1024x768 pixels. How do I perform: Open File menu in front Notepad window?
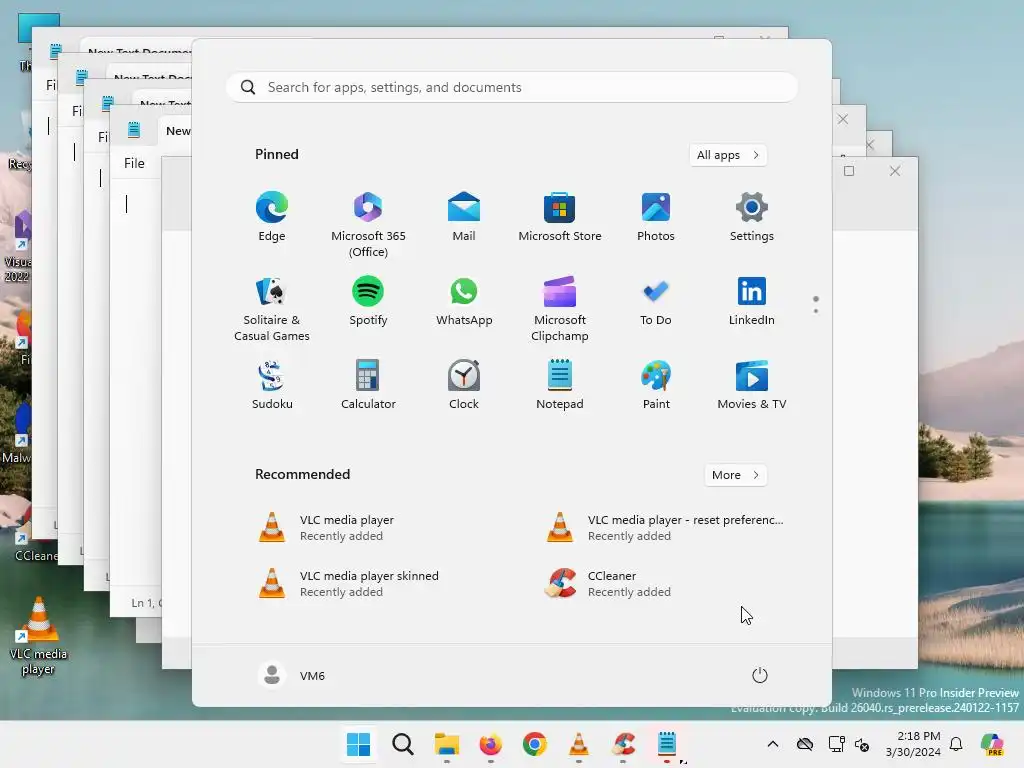click(x=134, y=163)
